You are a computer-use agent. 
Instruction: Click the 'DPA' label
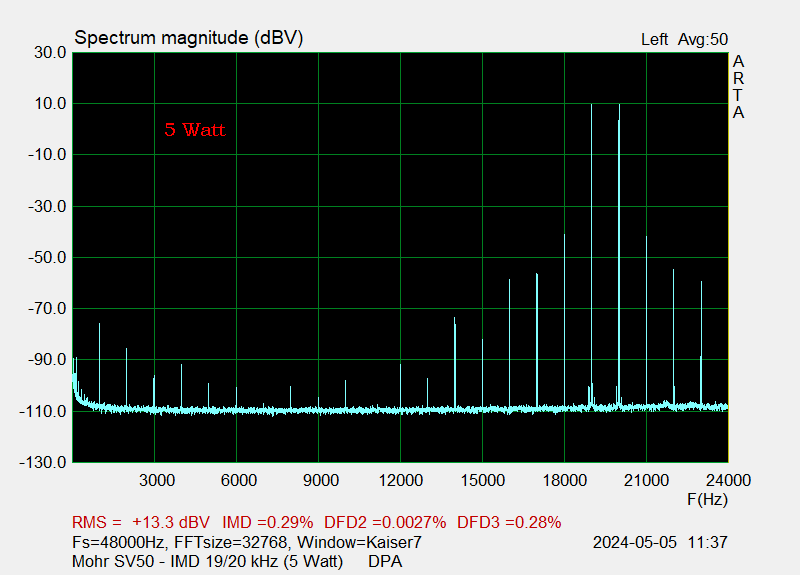coord(385,561)
